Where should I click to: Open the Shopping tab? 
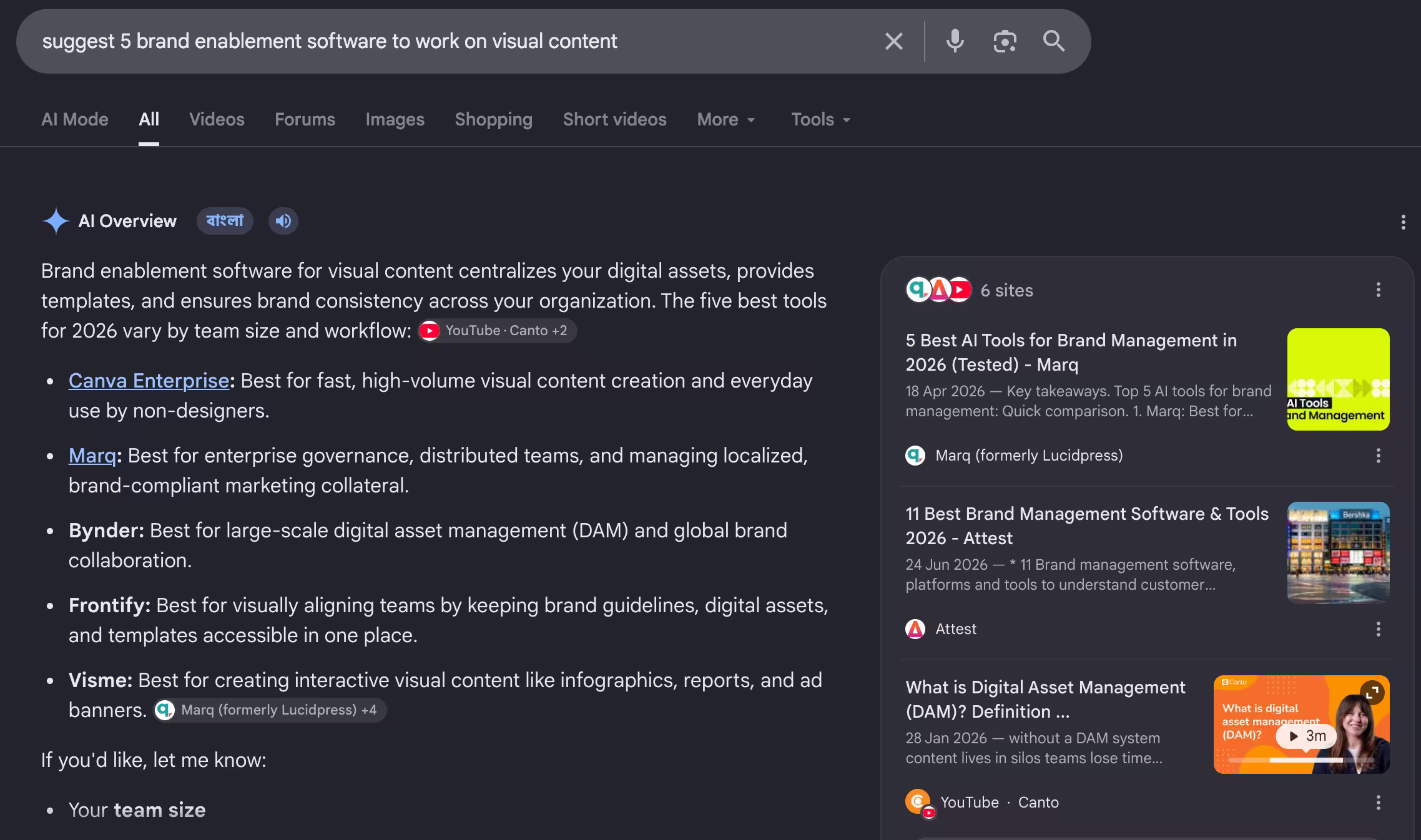pyautogui.click(x=493, y=119)
